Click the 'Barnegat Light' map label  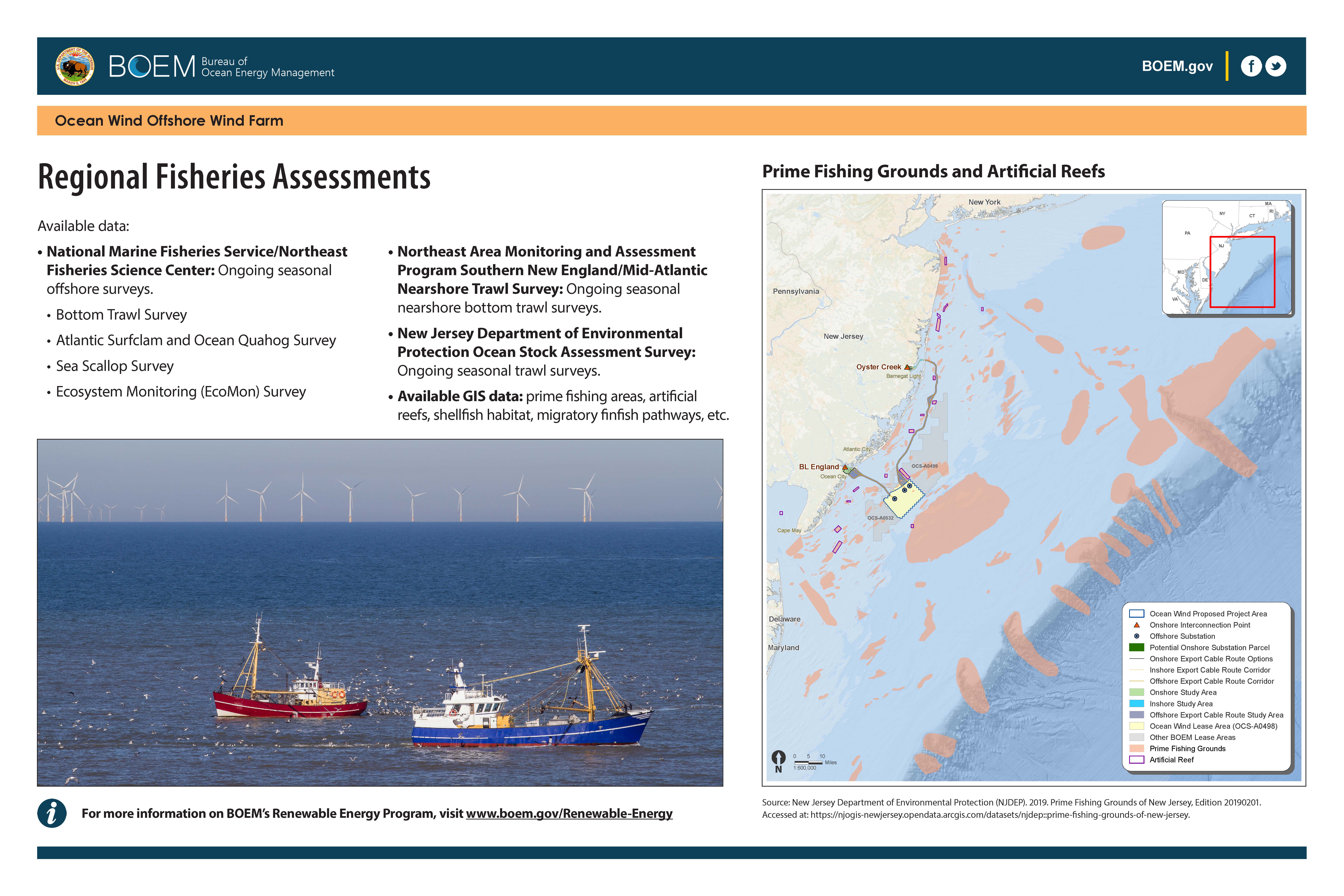click(903, 376)
